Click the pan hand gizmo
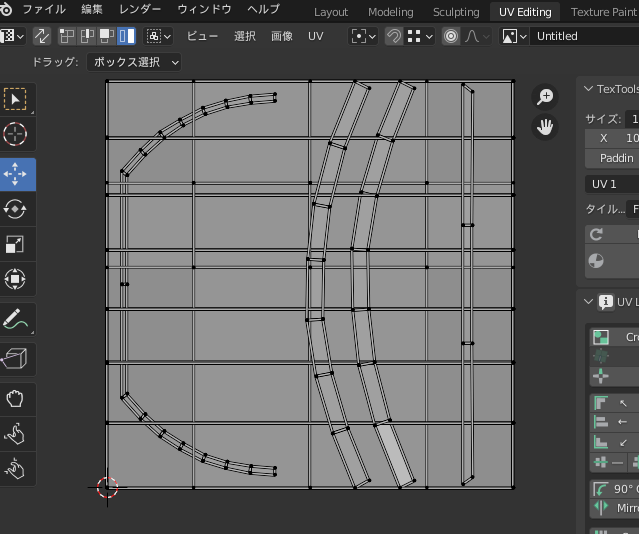 (x=545, y=127)
